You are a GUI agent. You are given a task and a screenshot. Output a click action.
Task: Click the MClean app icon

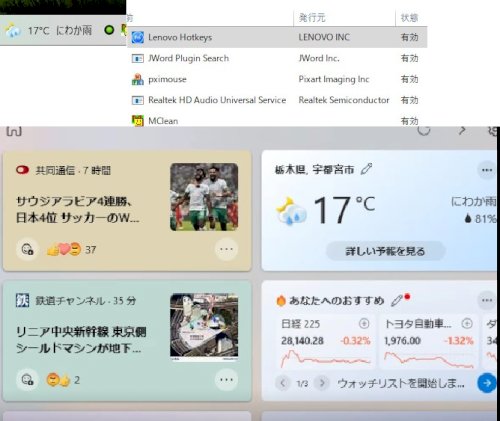click(138, 121)
